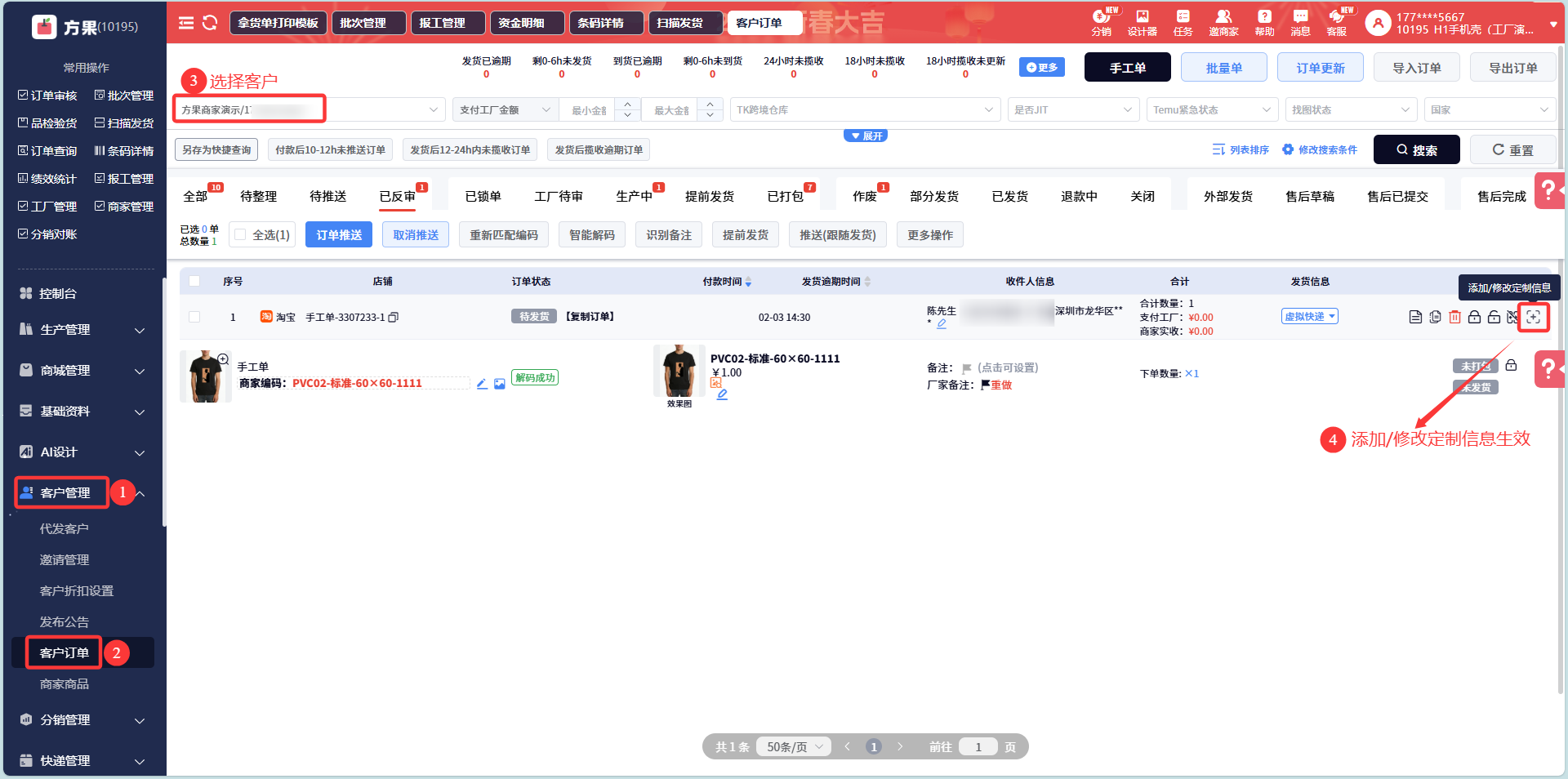Click the unlock padlock icon in order row

tap(1494, 317)
